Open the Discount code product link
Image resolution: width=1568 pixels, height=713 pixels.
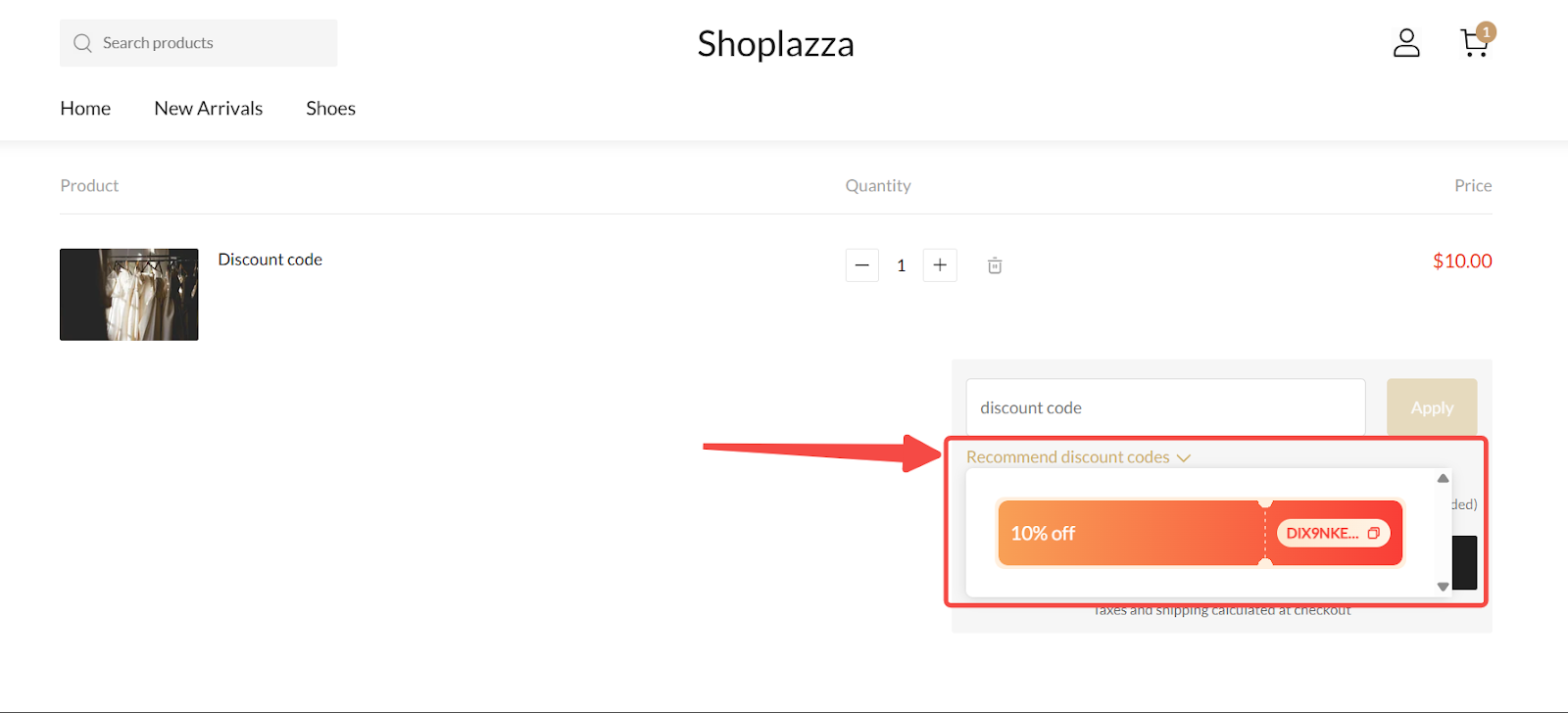(x=270, y=260)
